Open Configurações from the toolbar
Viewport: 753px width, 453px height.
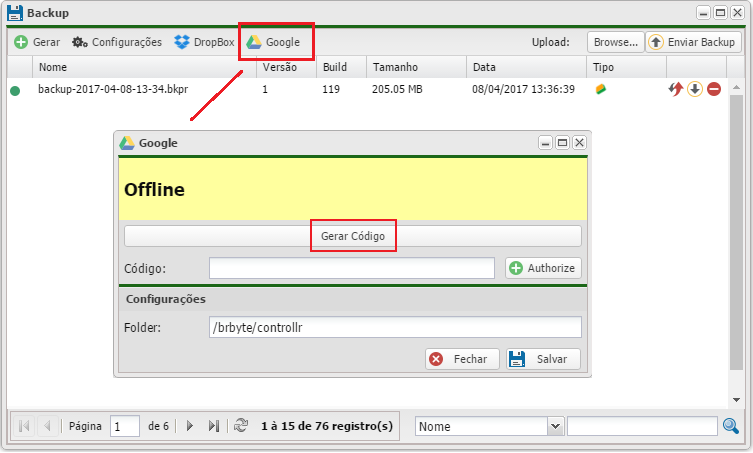click(116, 42)
